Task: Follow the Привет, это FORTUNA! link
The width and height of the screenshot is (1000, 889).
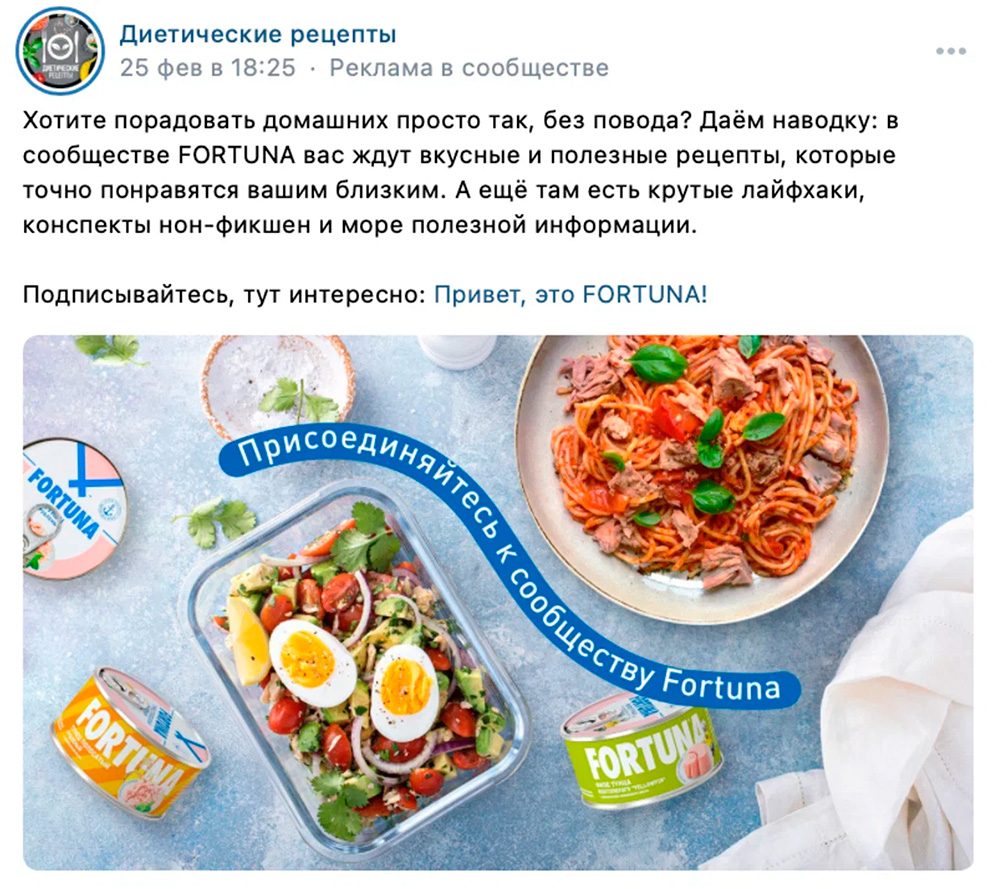Action: [x=571, y=295]
